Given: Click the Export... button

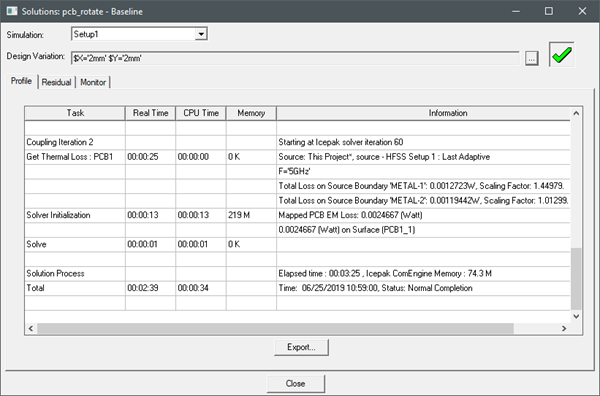Looking at the screenshot, I should [301, 347].
